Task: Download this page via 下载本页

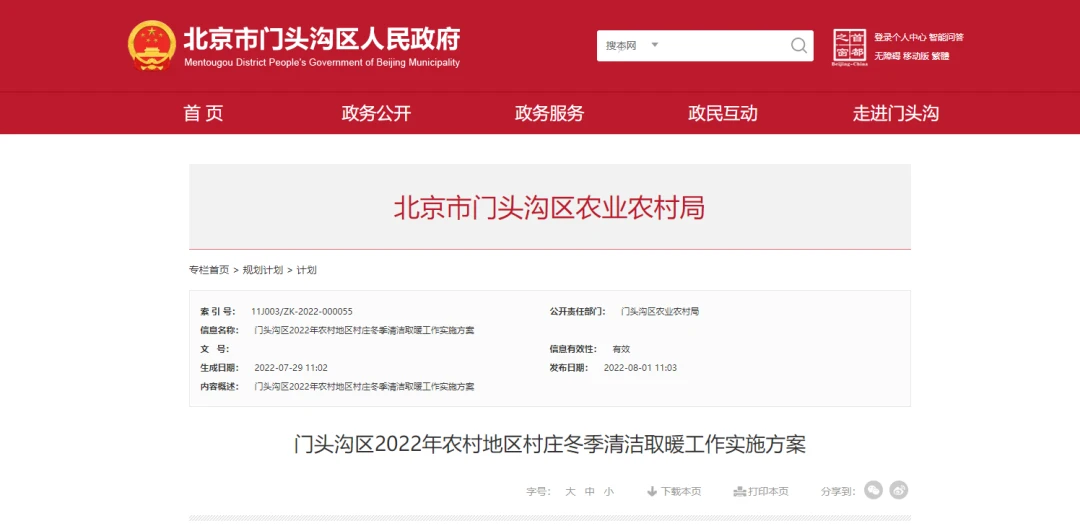Action: (x=674, y=491)
